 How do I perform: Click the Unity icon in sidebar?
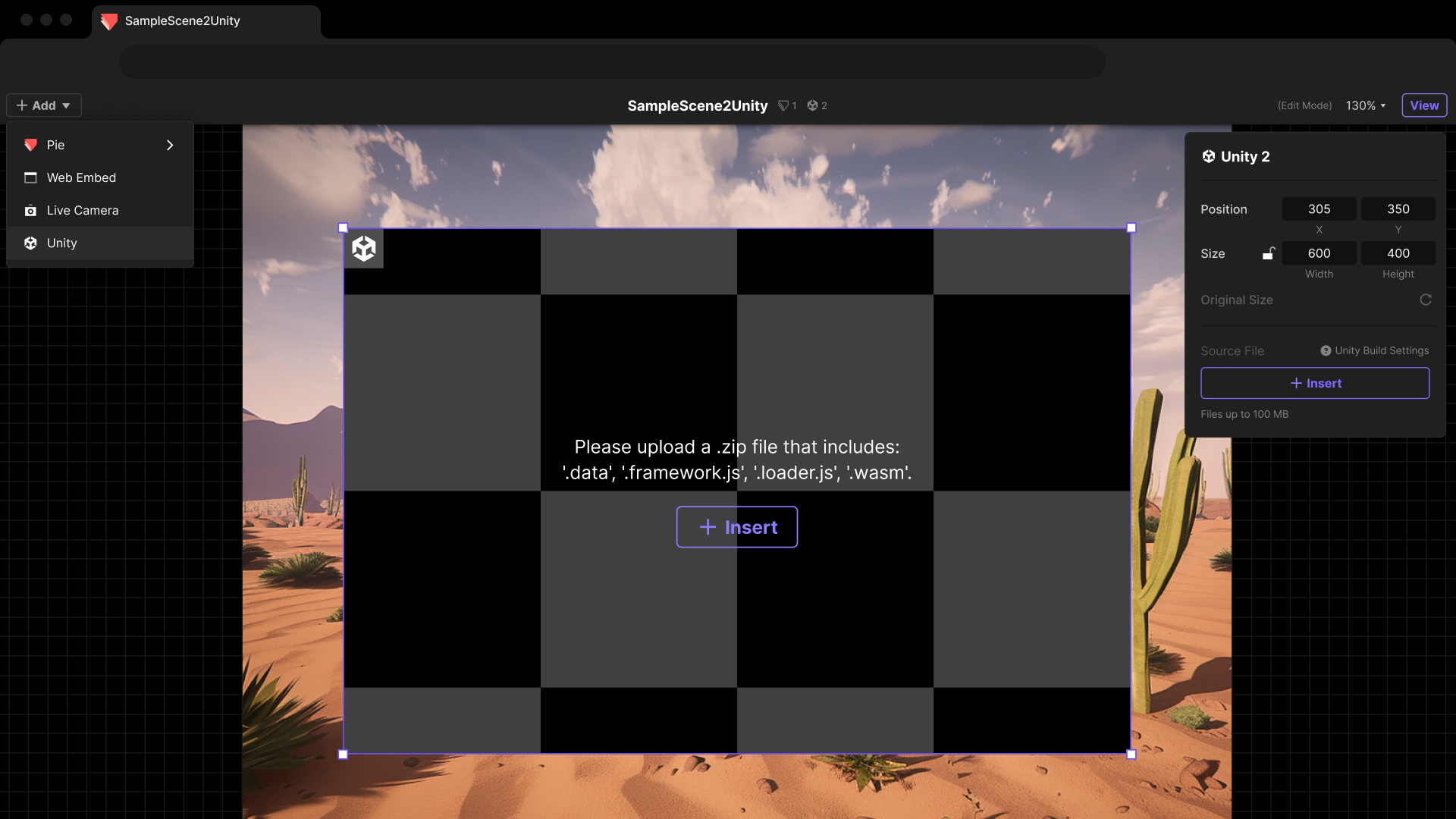[x=31, y=242]
